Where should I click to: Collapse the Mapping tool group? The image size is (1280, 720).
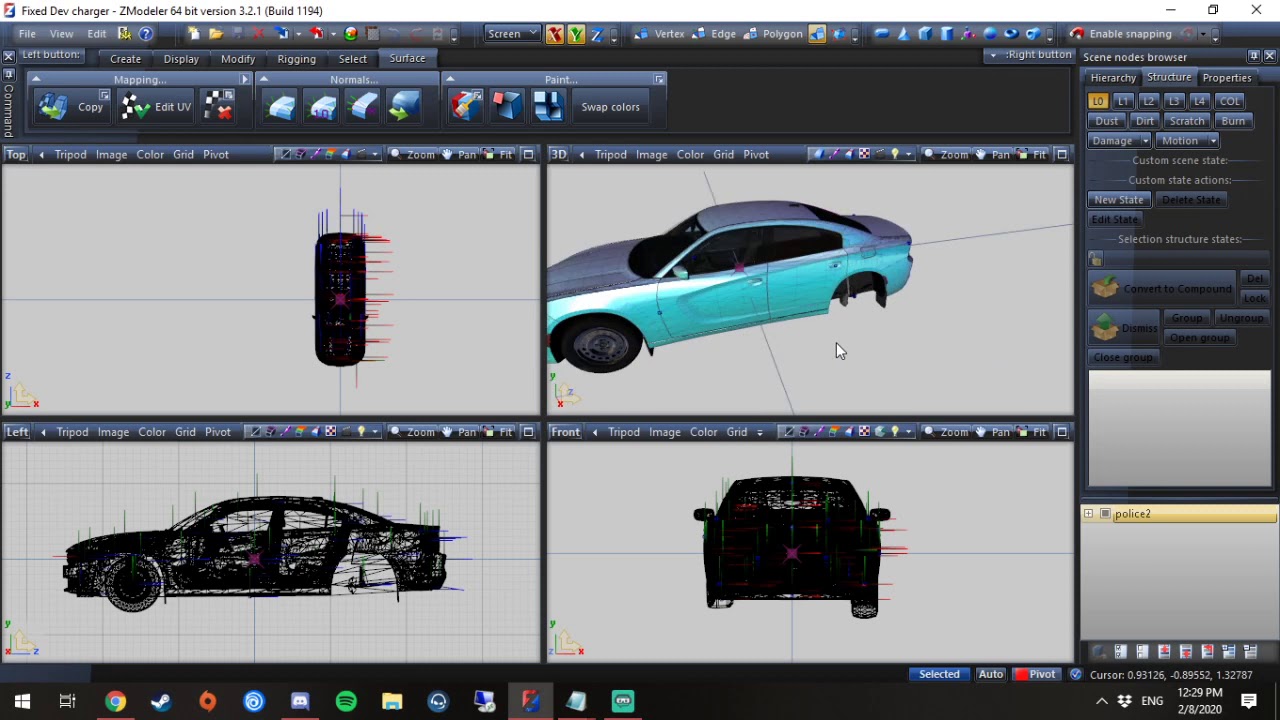(x=36, y=79)
